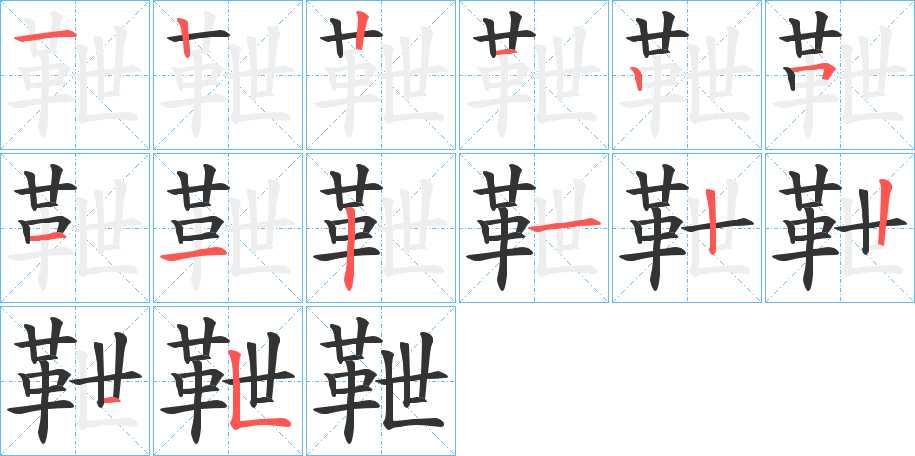Viewport: 915px width, 456px height.
Task: Select the third stroke order cell
Action: pos(381,75)
